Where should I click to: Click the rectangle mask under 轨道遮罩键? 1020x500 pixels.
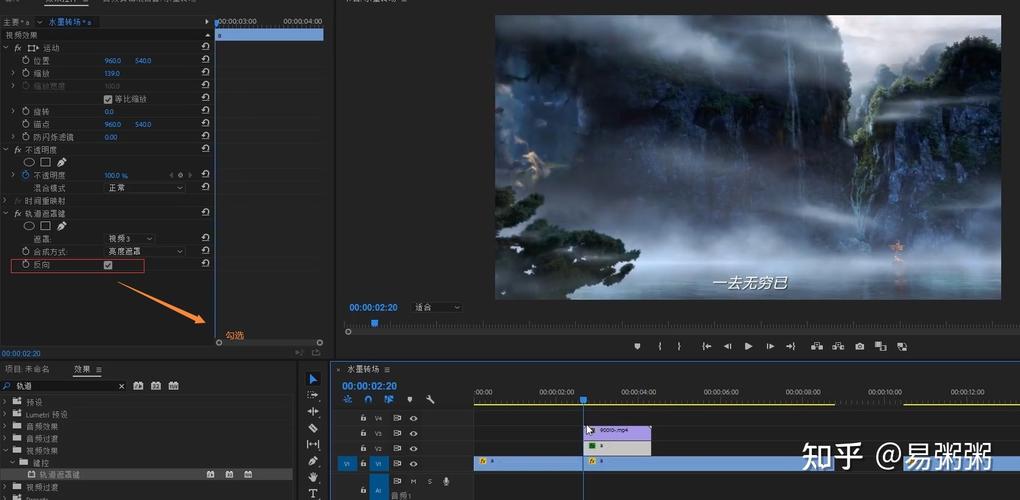46,226
